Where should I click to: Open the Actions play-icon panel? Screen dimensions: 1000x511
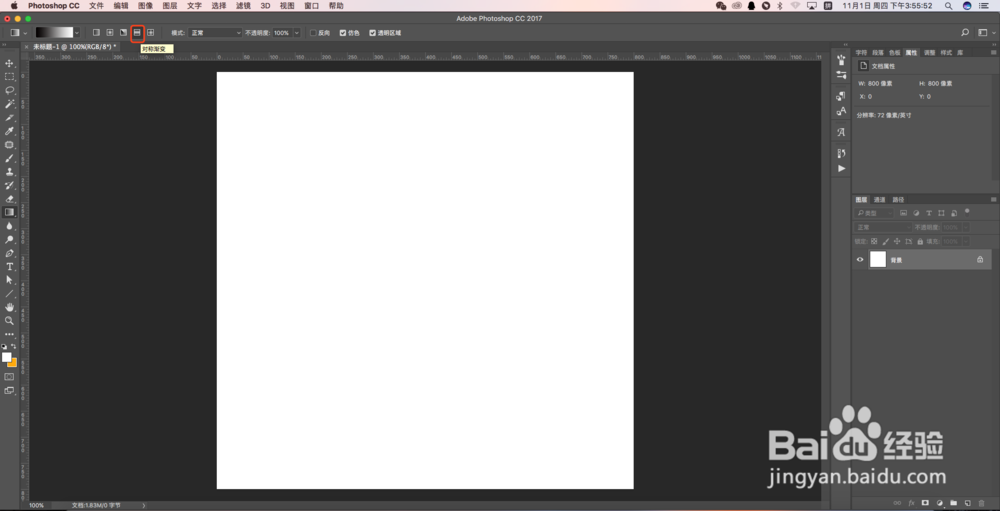841,168
